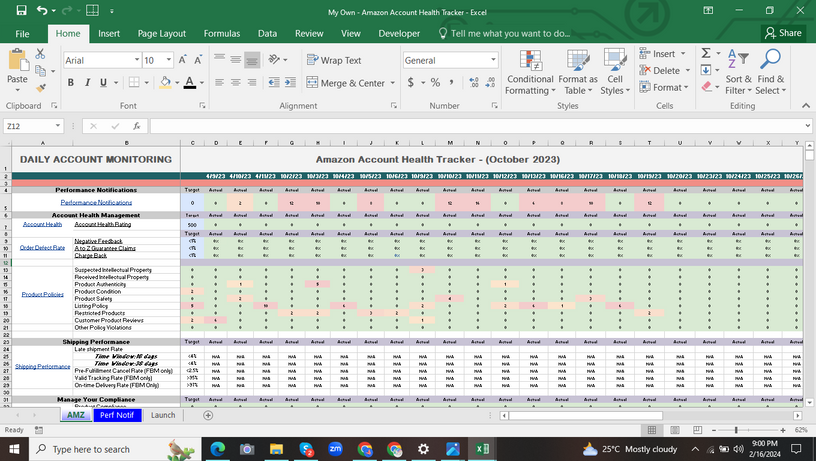816x461 pixels.
Task: Switch to the Developer ribbon tab
Action: [399, 34]
